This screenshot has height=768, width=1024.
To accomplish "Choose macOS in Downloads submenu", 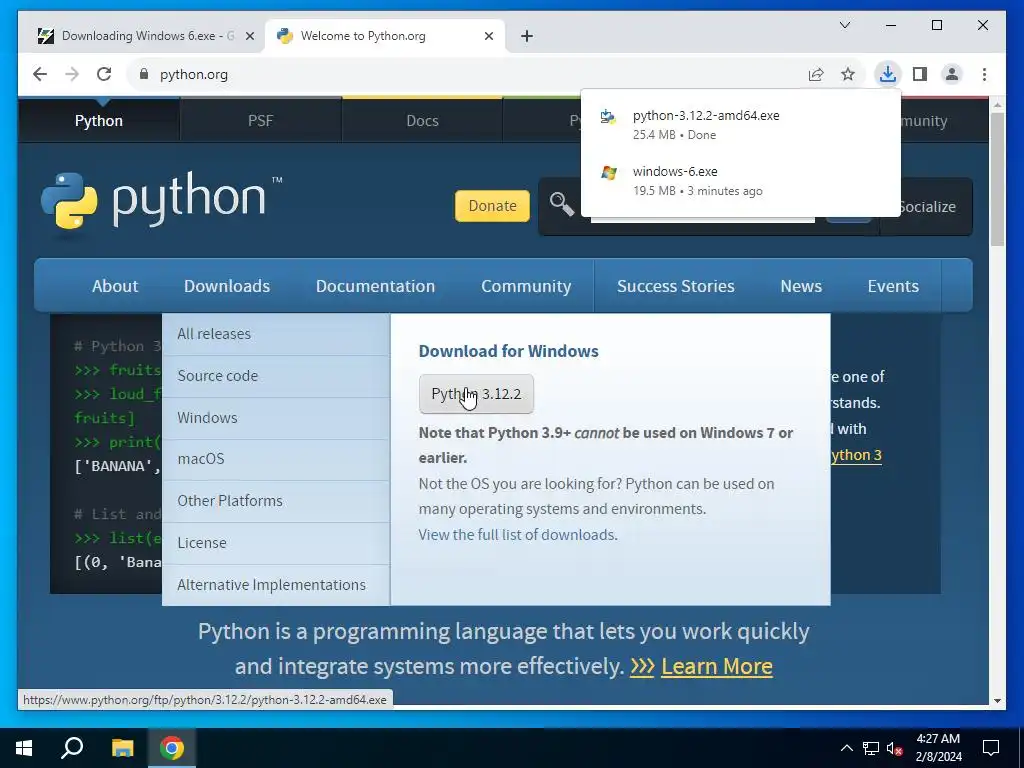I will point(276,459).
